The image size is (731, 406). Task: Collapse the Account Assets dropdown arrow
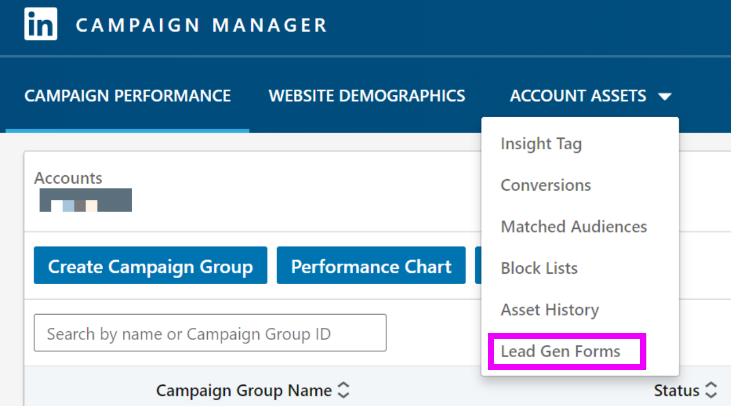[x=666, y=97]
